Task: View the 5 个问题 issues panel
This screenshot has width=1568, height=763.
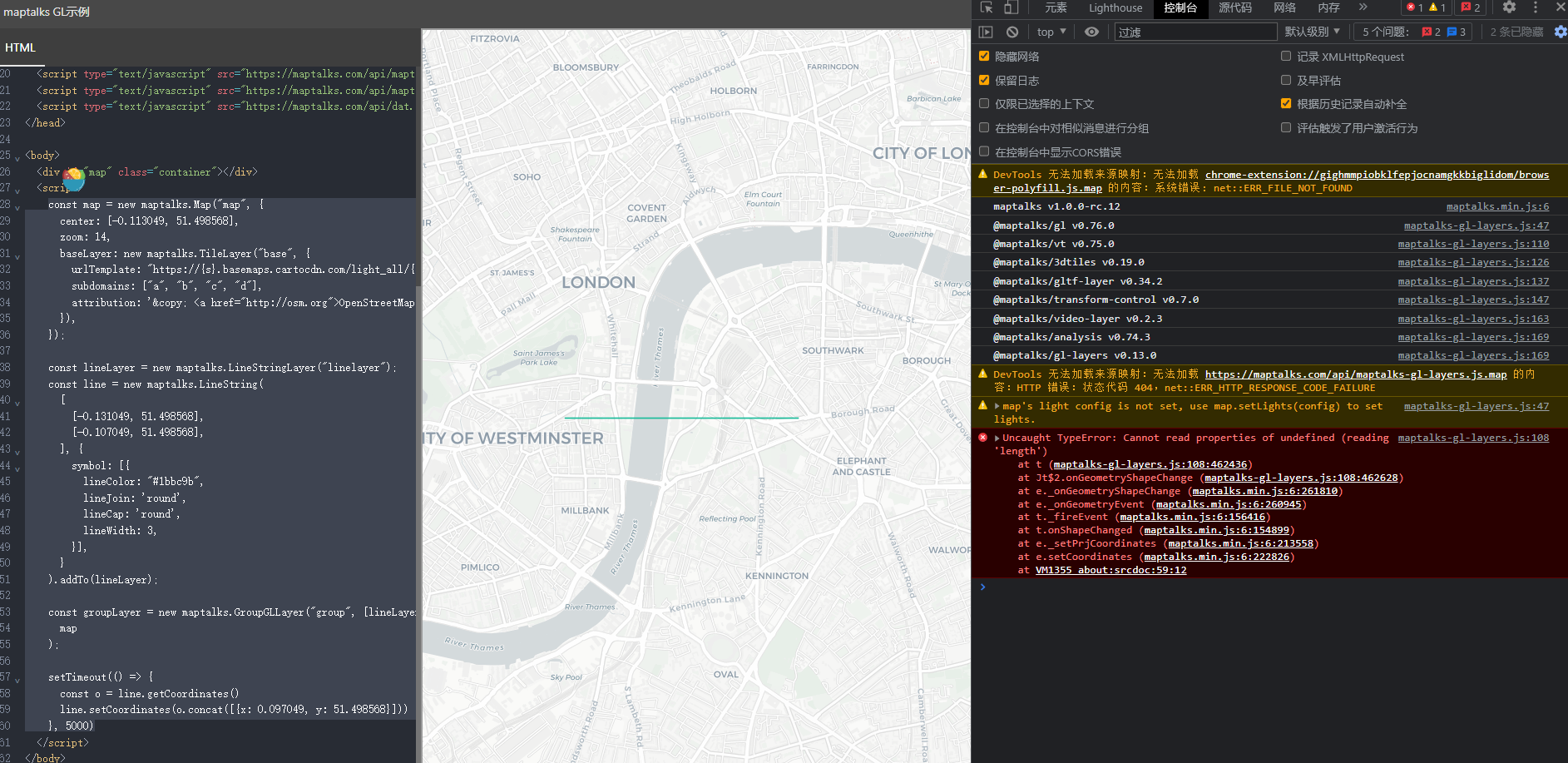Action: (x=1407, y=31)
